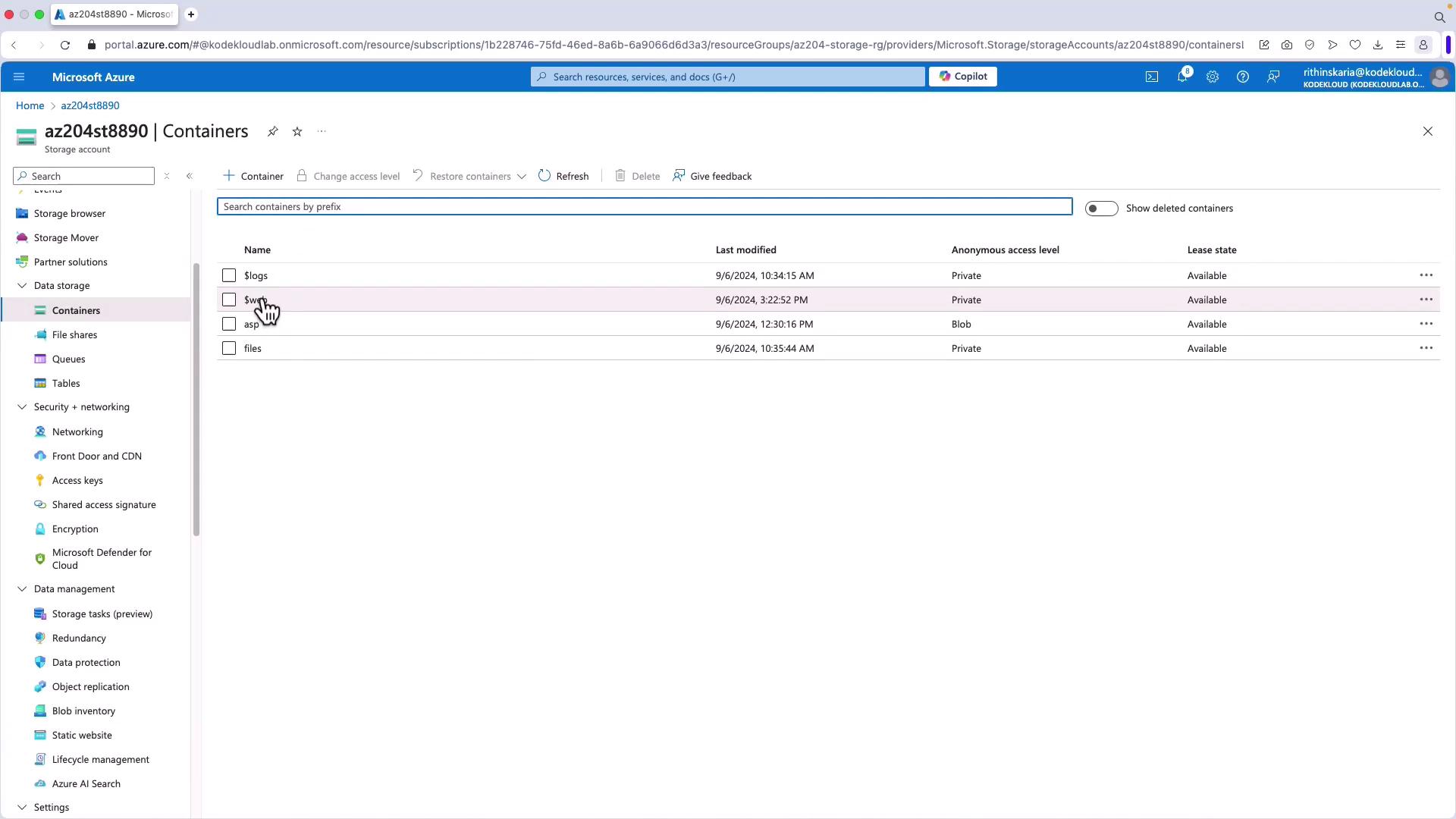
Task: Click the Refresh toolbar icon
Action: point(544,176)
